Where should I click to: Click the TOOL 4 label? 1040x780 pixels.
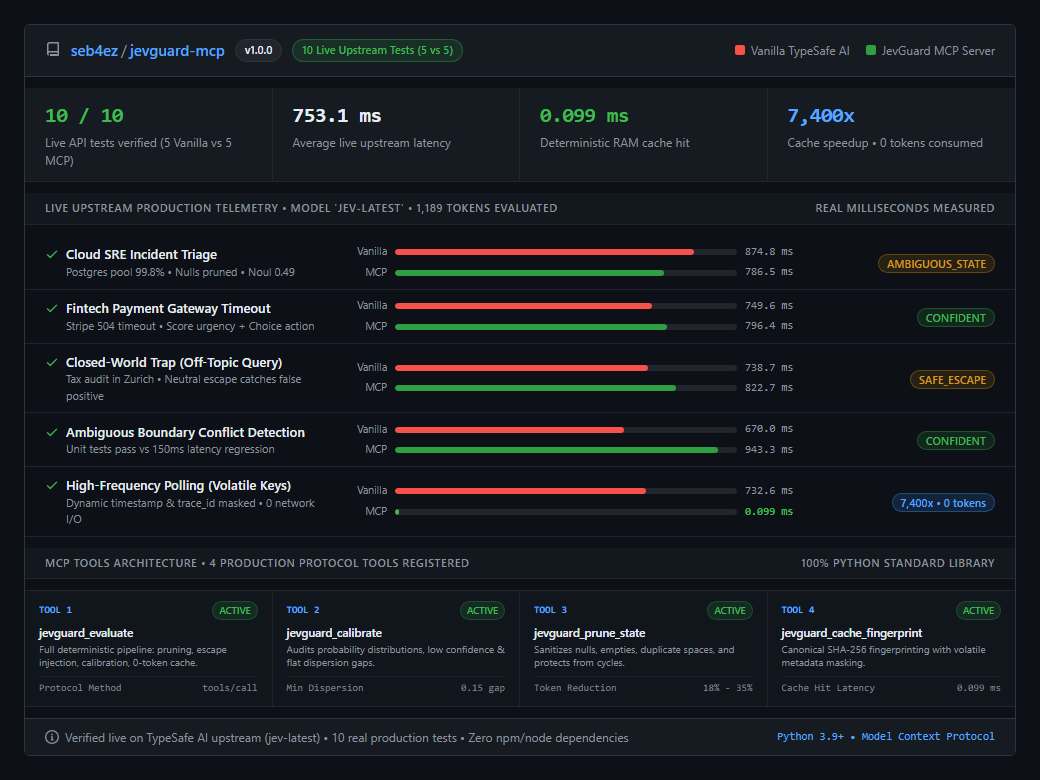(798, 610)
